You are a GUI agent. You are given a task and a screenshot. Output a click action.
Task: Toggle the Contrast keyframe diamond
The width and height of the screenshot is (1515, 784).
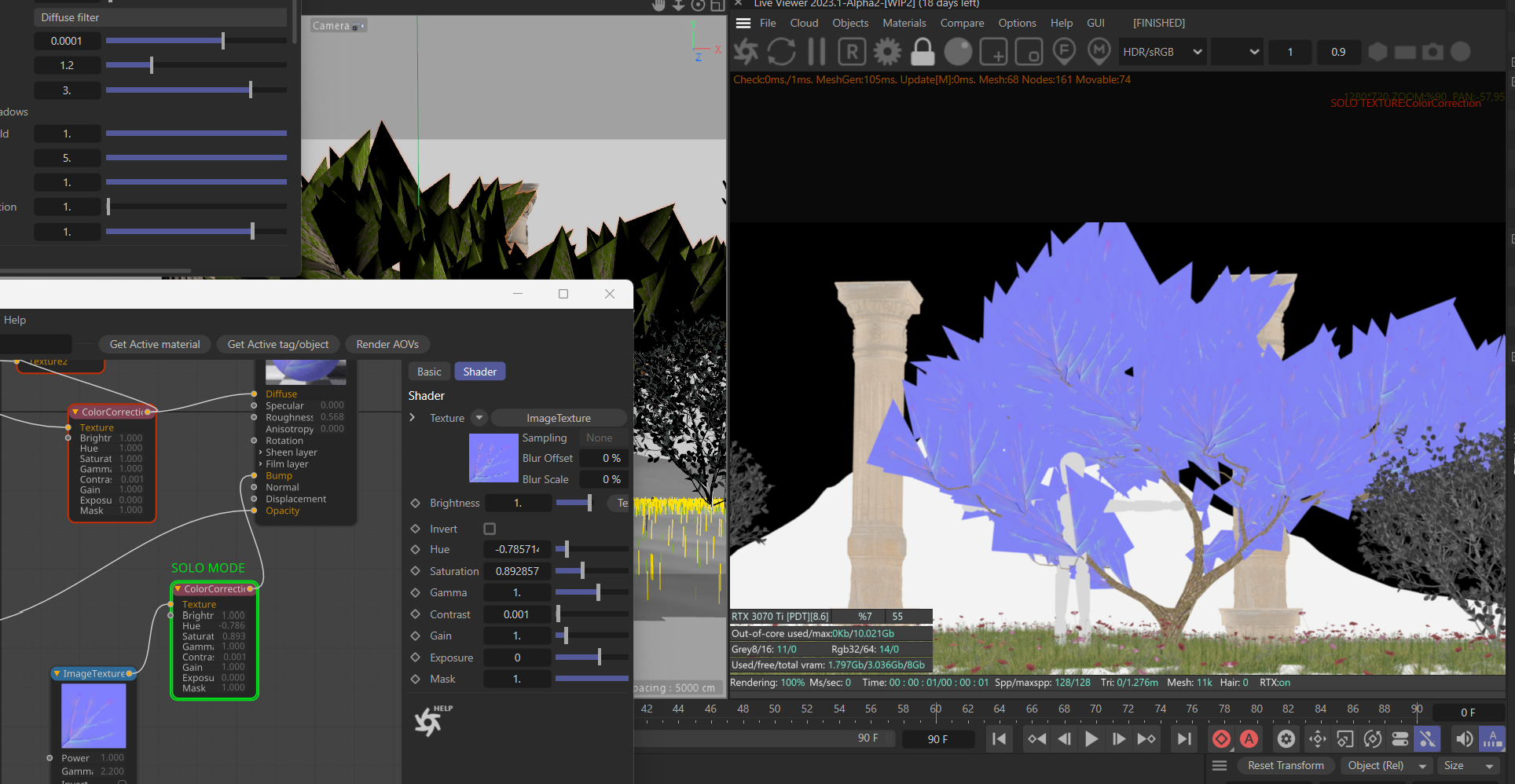[x=416, y=614]
